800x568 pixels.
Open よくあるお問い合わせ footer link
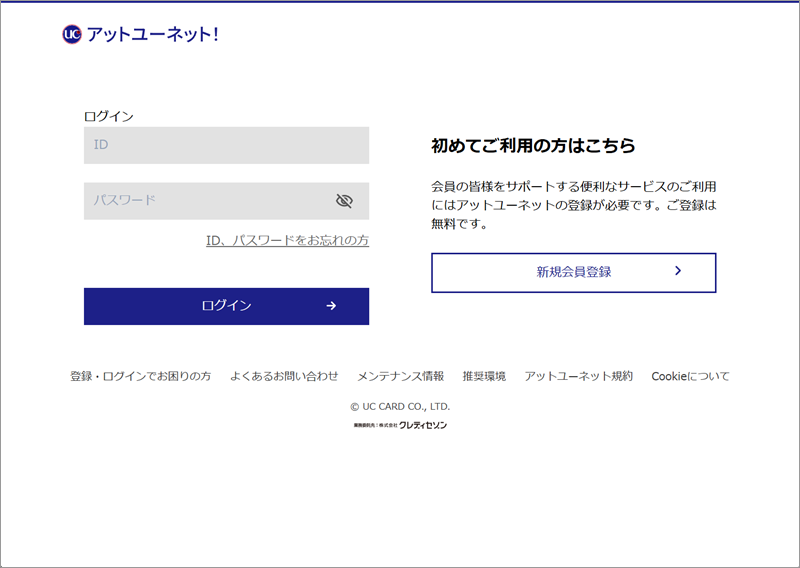[x=284, y=376]
